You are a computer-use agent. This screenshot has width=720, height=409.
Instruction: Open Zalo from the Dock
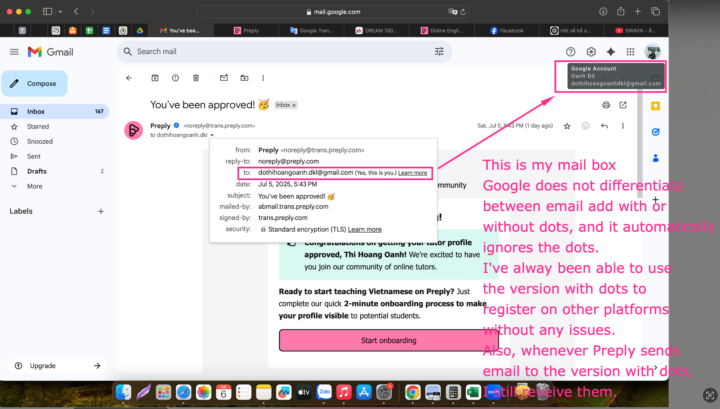(x=324, y=392)
